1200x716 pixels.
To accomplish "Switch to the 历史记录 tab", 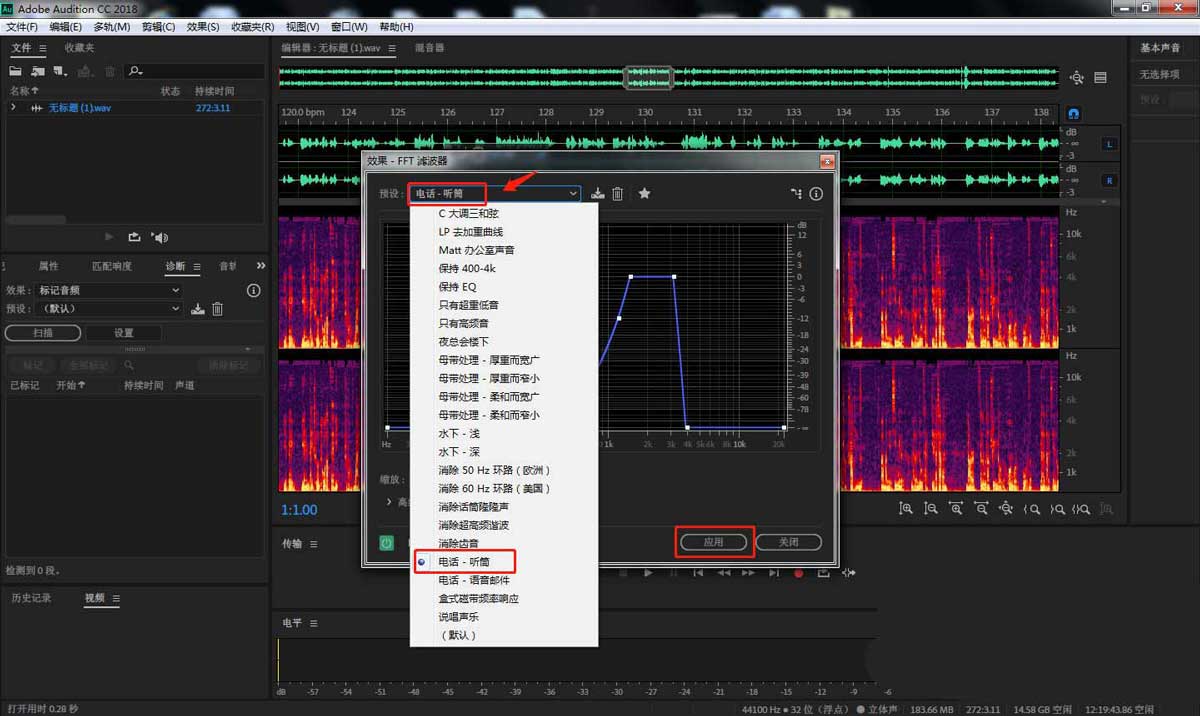I will [x=31, y=598].
